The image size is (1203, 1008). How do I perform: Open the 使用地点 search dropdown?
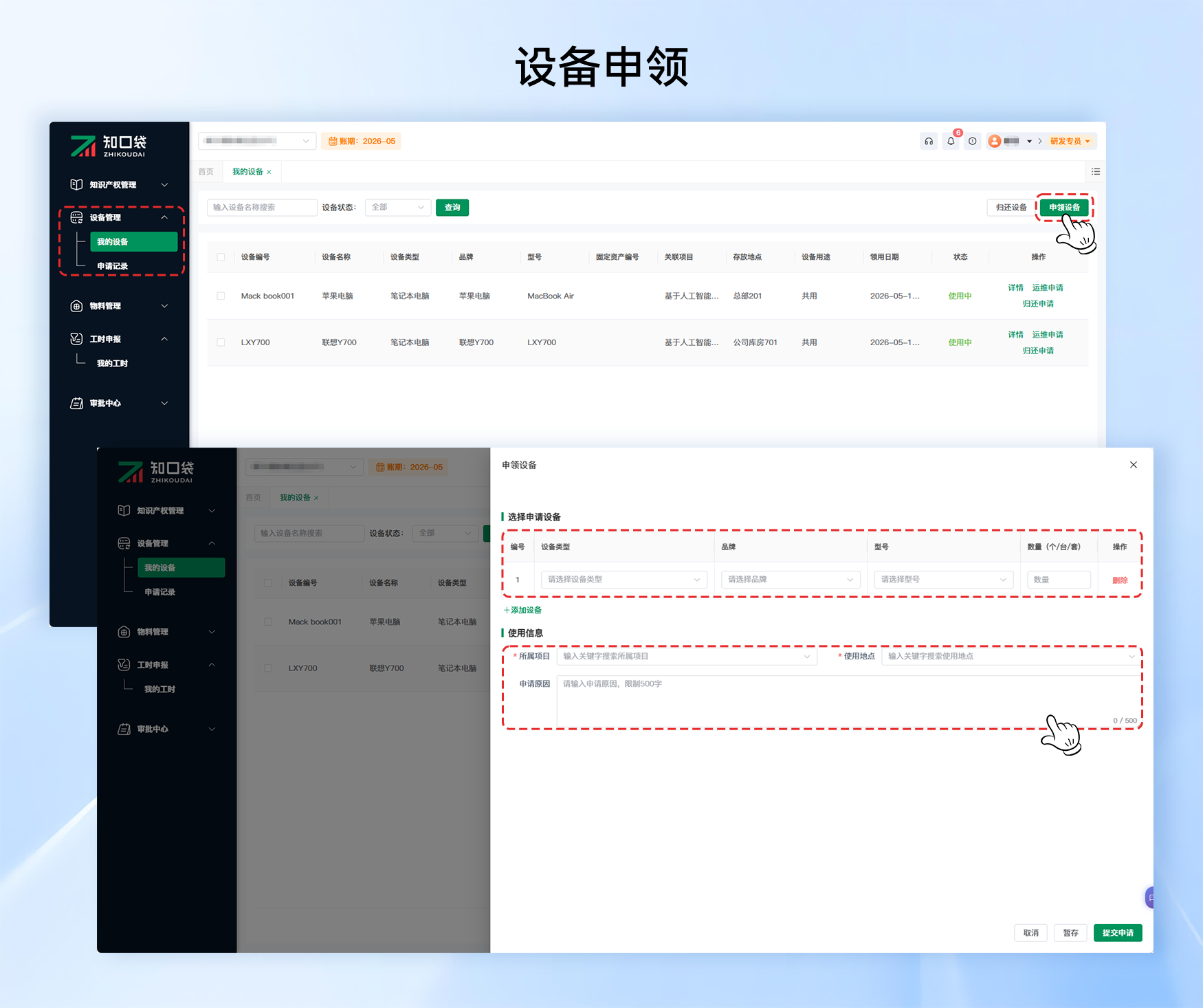tap(1011, 656)
